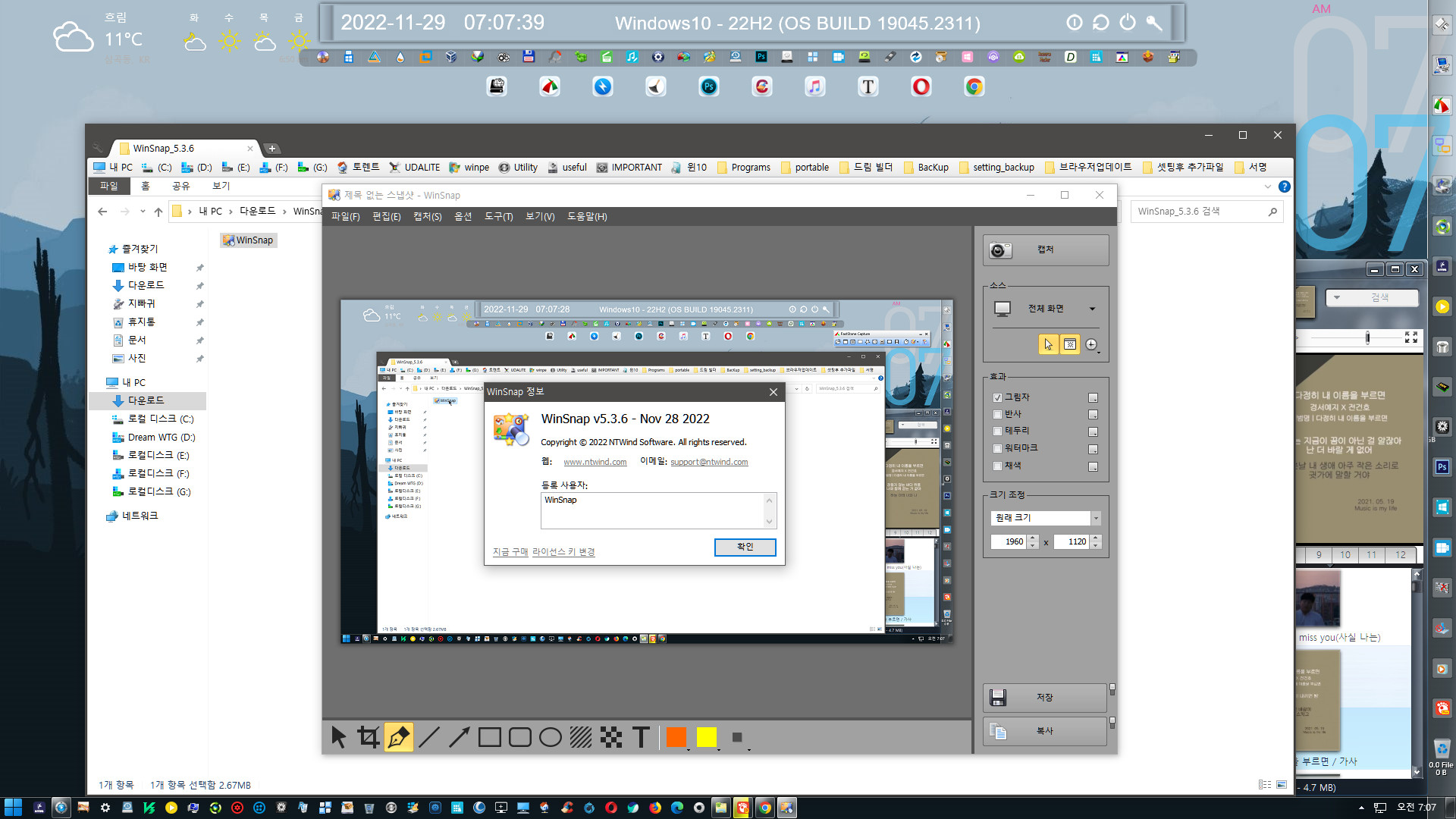Image resolution: width=1456 pixels, height=819 pixels.
Task: Toggle the include mouse cursor icon
Action: pyautogui.click(x=1048, y=344)
